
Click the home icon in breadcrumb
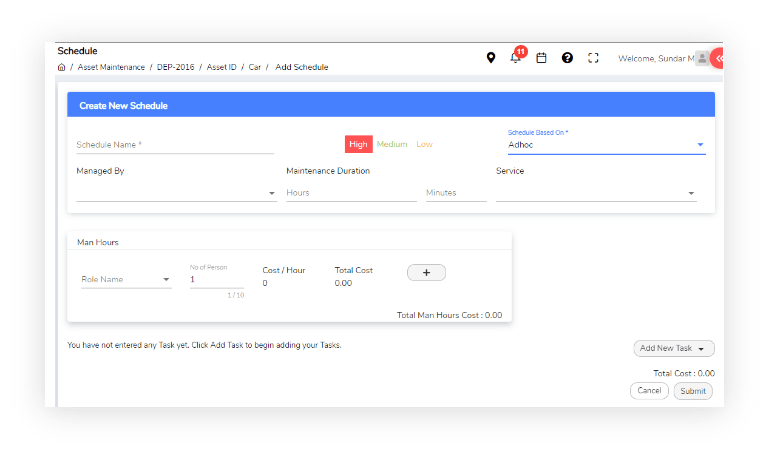(x=62, y=67)
